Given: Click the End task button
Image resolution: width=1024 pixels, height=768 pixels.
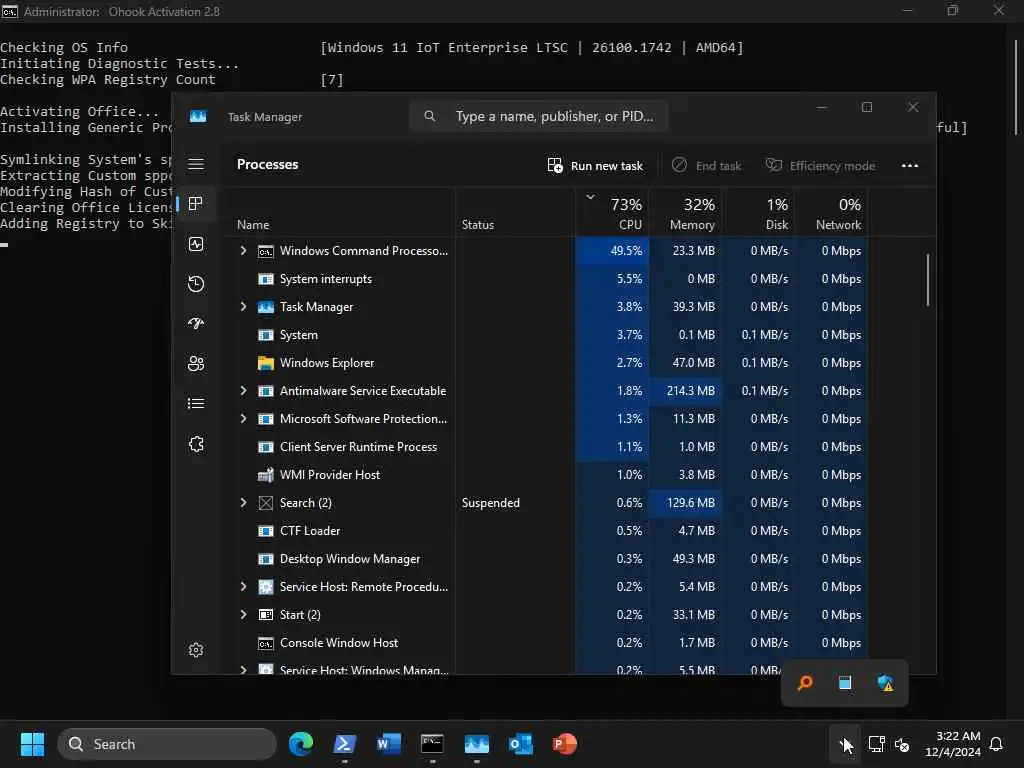Looking at the screenshot, I should point(707,166).
